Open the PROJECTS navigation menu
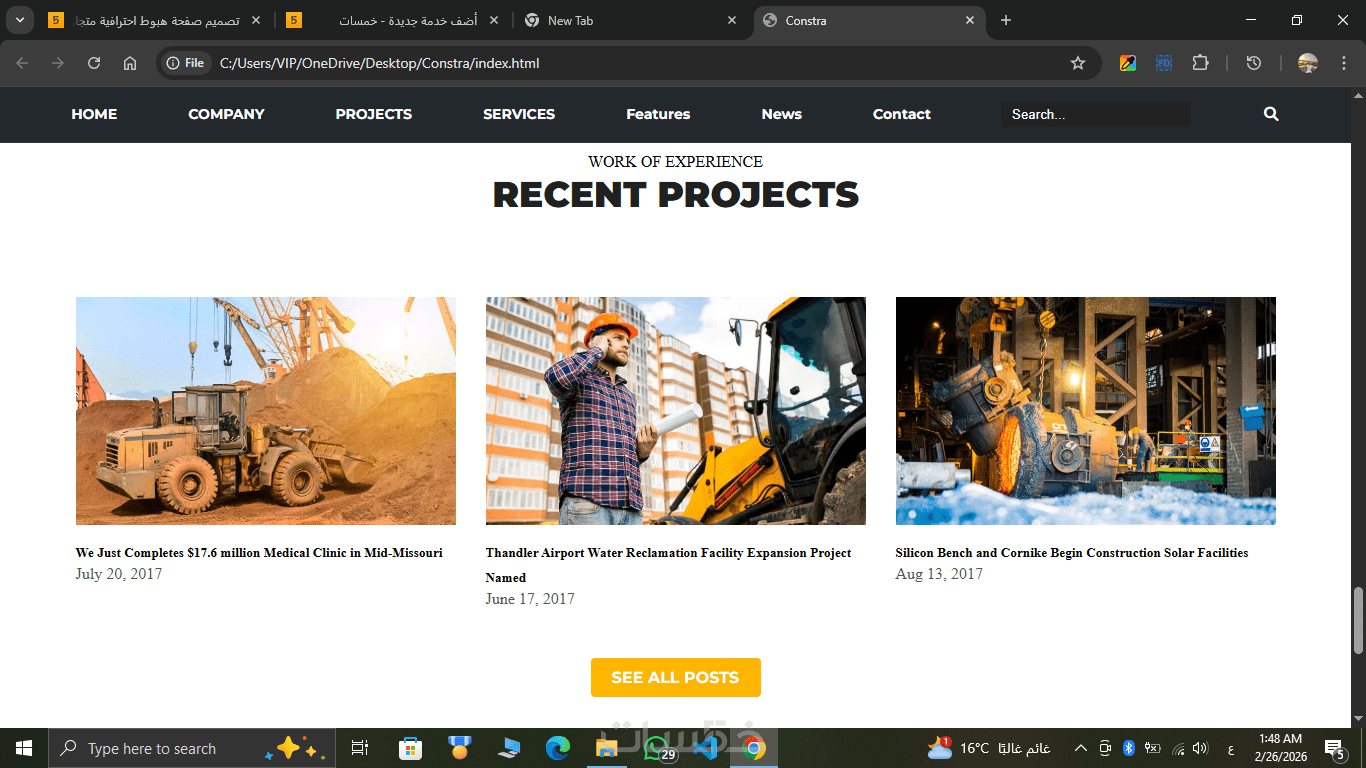This screenshot has height=768, width=1366. click(x=374, y=114)
